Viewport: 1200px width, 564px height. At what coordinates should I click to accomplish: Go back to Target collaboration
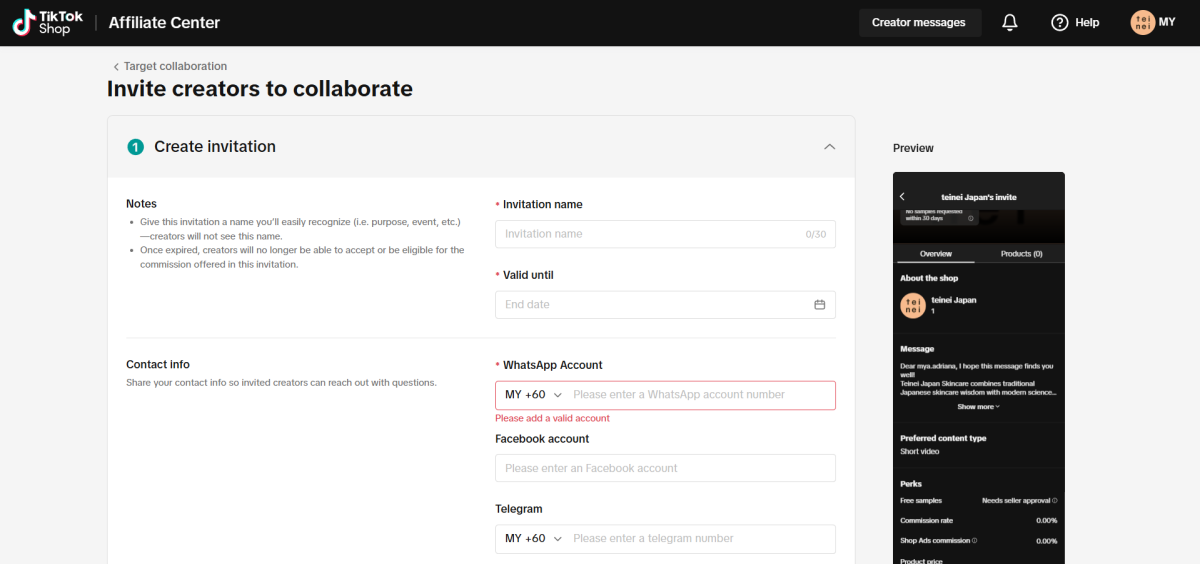[x=170, y=66]
